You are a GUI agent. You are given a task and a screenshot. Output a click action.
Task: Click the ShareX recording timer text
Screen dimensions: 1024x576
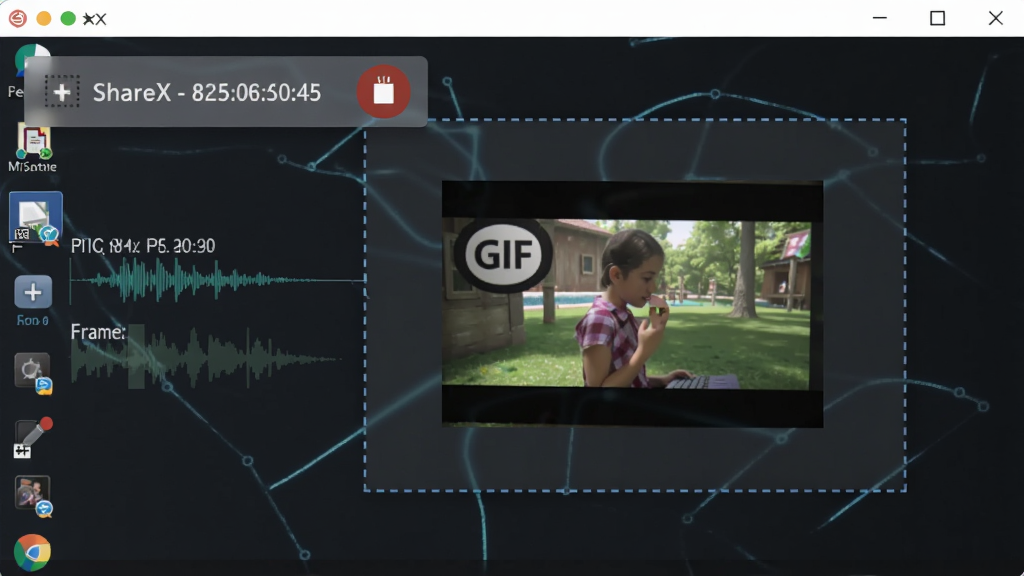click(x=206, y=93)
